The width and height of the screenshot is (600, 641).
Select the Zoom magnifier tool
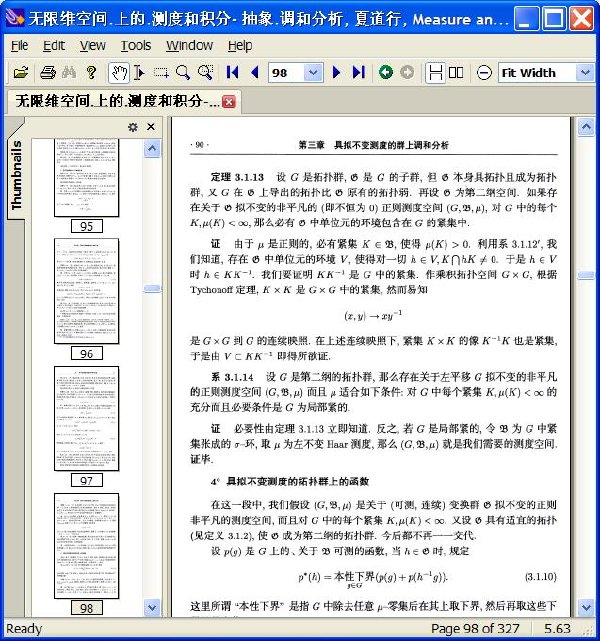click(x=183, y=73)
